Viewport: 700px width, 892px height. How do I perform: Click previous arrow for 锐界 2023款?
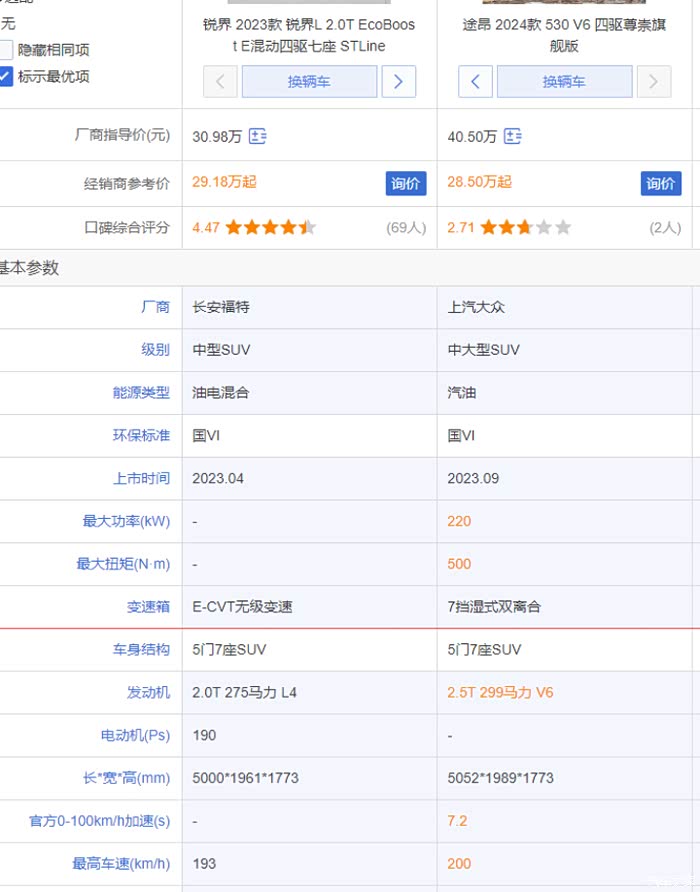pyautogui.click(x=220, y=82)
